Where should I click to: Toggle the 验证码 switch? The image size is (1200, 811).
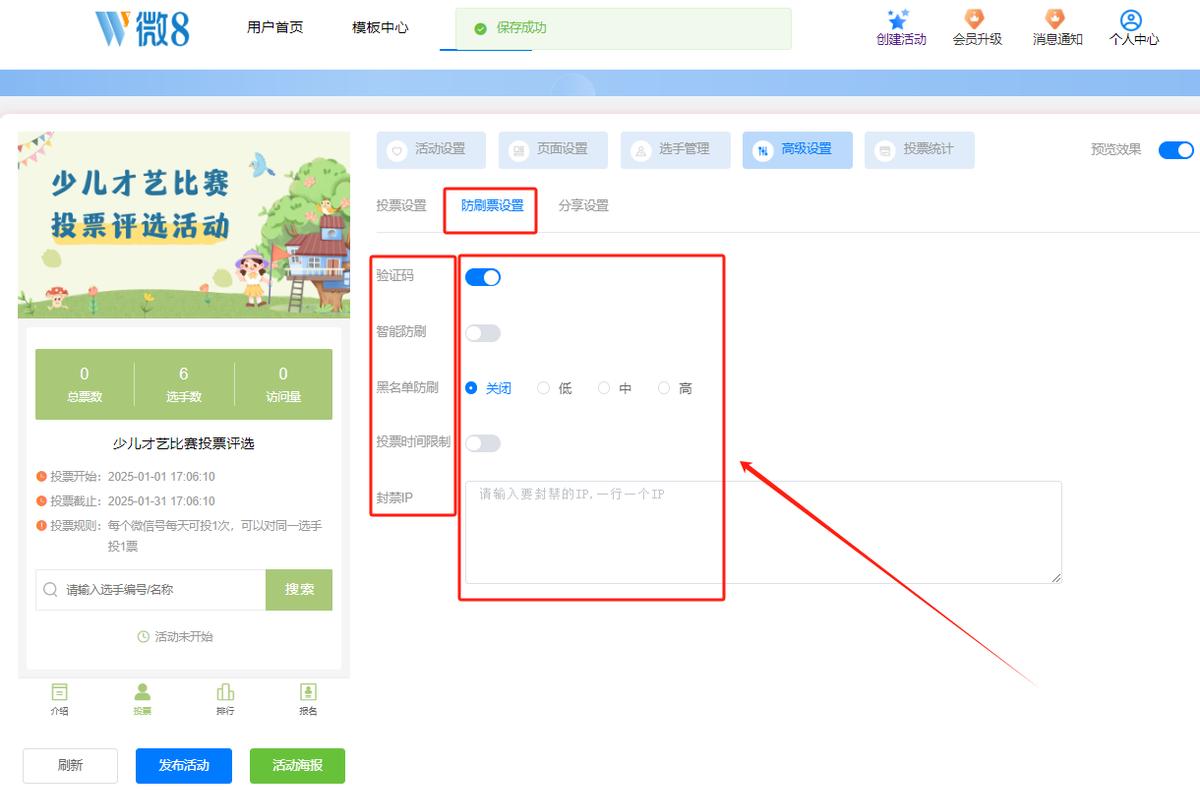482,277
